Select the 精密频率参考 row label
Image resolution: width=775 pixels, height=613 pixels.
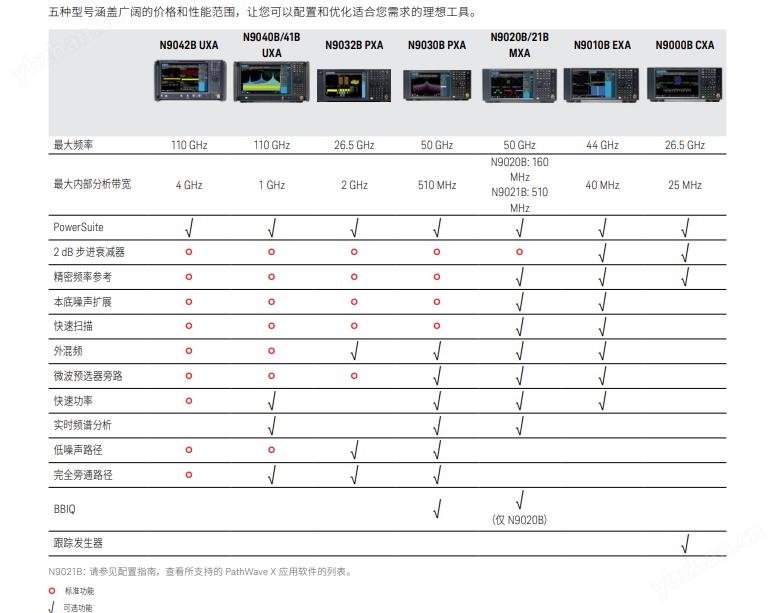[x=83, y=277]
